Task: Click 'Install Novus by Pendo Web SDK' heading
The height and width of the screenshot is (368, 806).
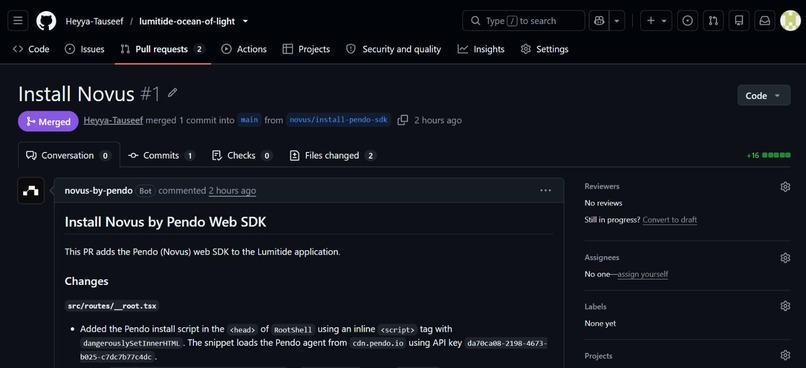Action: (166, 222)
